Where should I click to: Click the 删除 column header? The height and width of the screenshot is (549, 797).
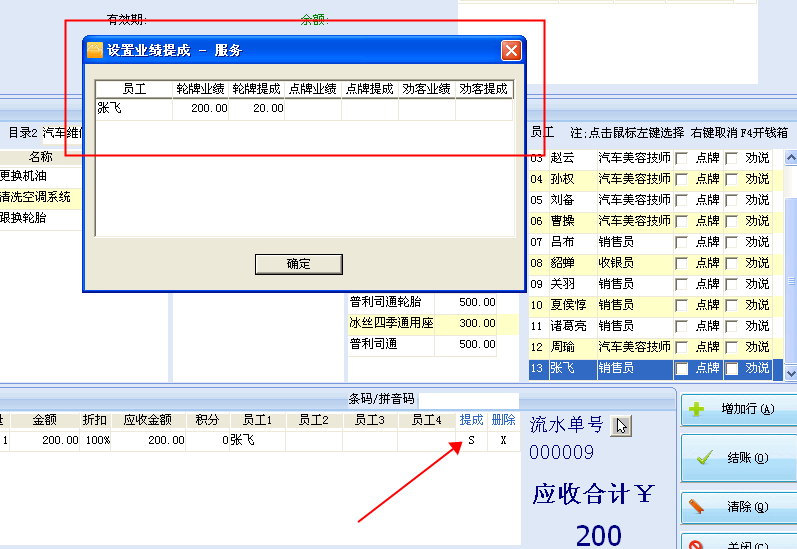click(x=503, y=420)
